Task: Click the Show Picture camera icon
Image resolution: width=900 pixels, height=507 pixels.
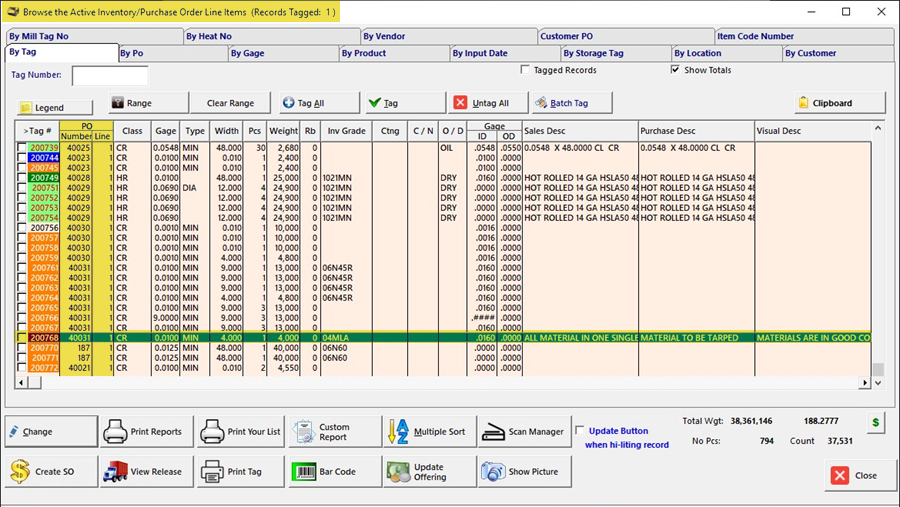Action: pos(492,472)
